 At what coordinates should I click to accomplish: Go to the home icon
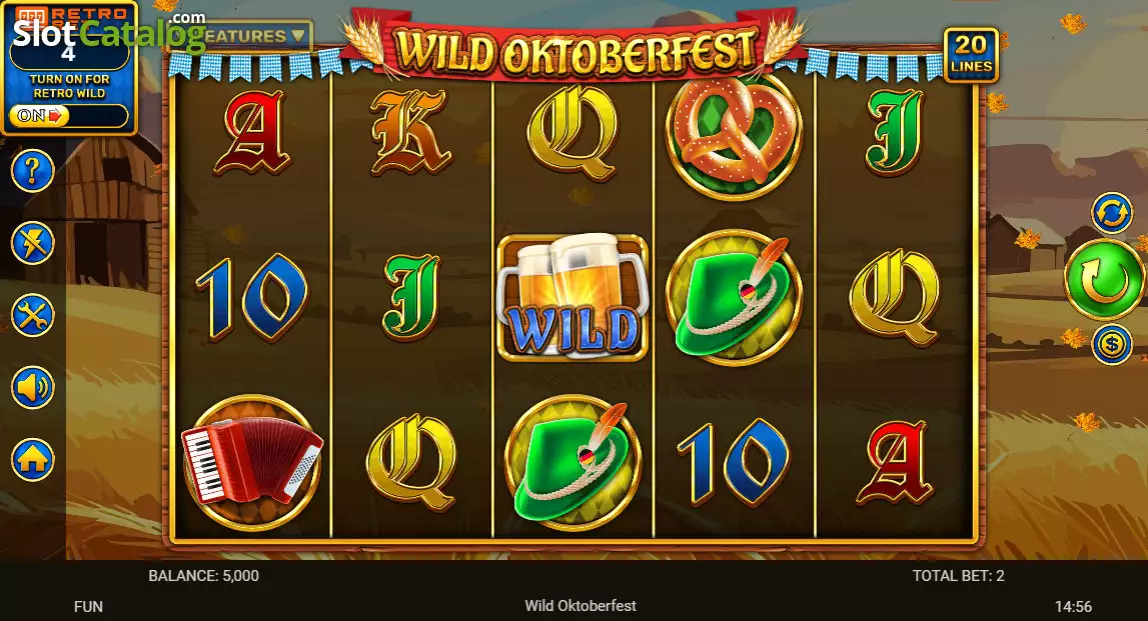point(32,460)
